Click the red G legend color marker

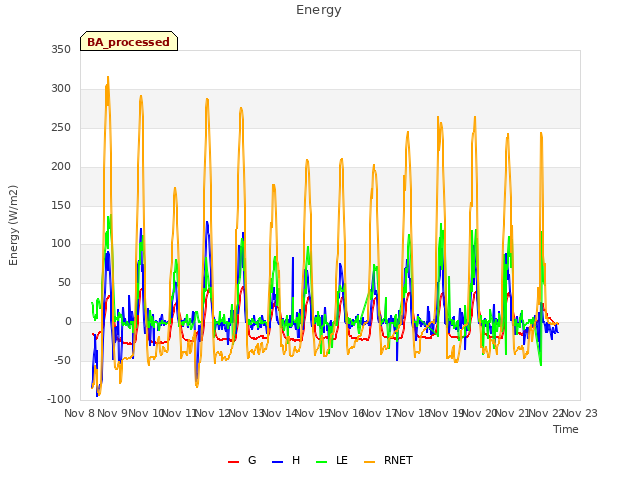[x=233, y=462]
